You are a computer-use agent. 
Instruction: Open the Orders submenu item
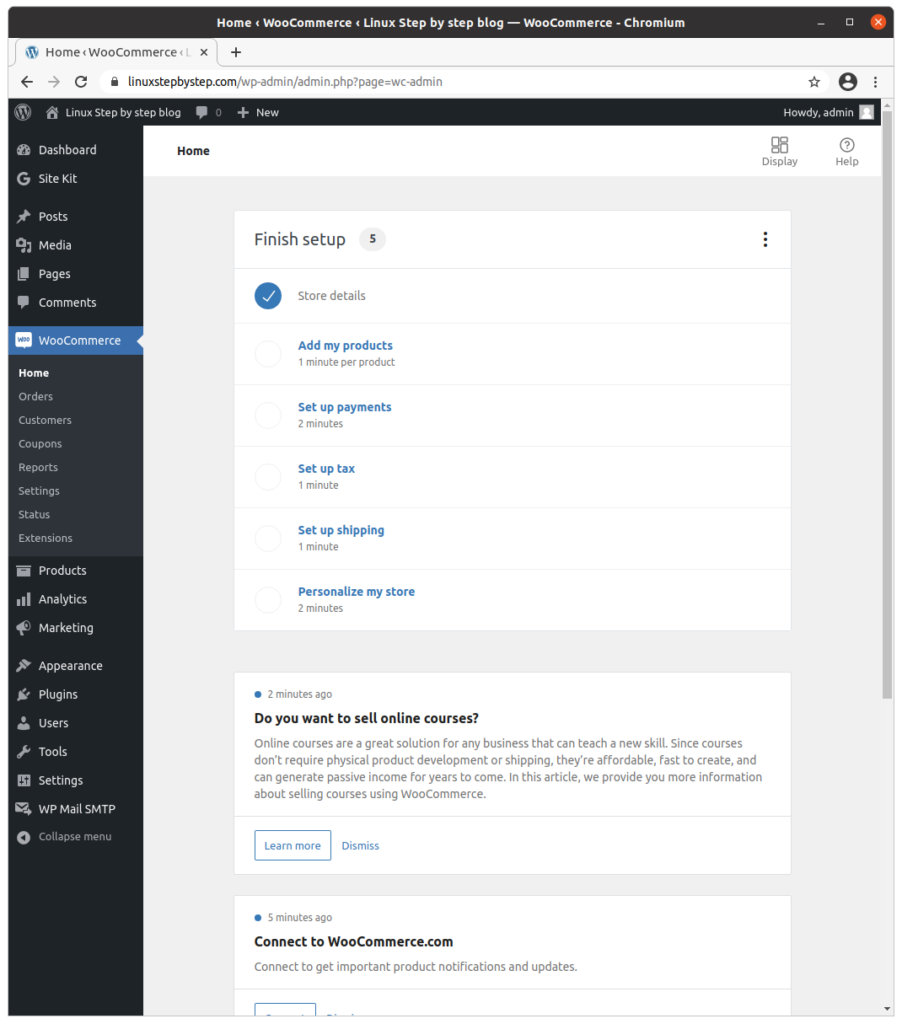[36, 396]
